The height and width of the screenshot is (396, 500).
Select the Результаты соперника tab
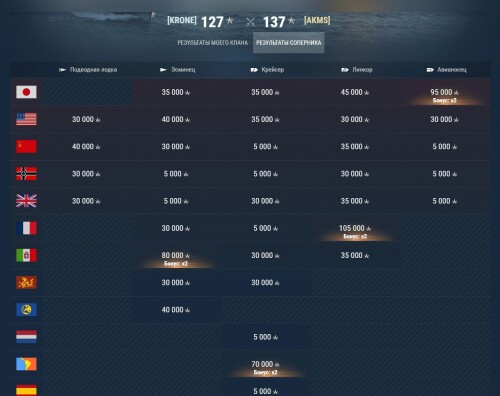[289, 43]
